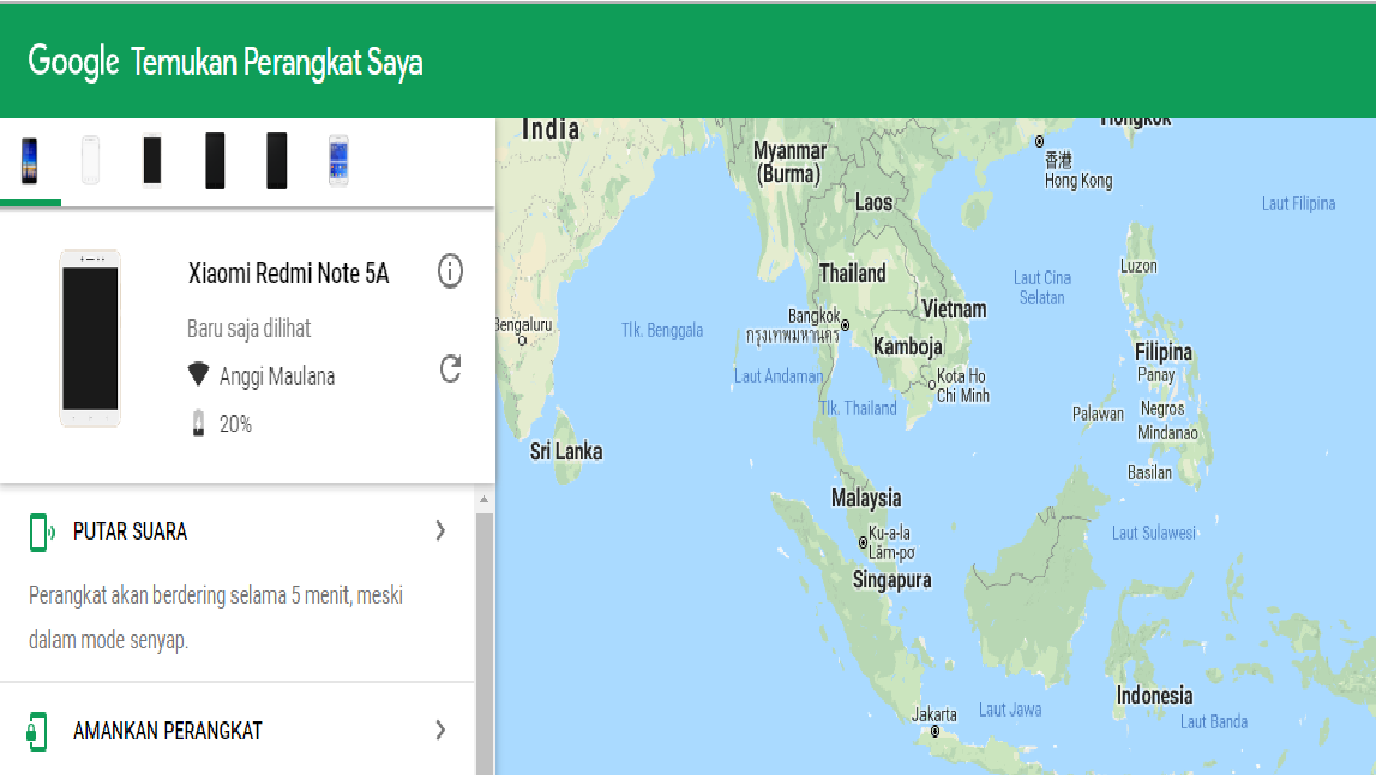Click the Xiaomi Redmi Note 5A device name
Screen dimensions: 1376x775
click(288, 273)
